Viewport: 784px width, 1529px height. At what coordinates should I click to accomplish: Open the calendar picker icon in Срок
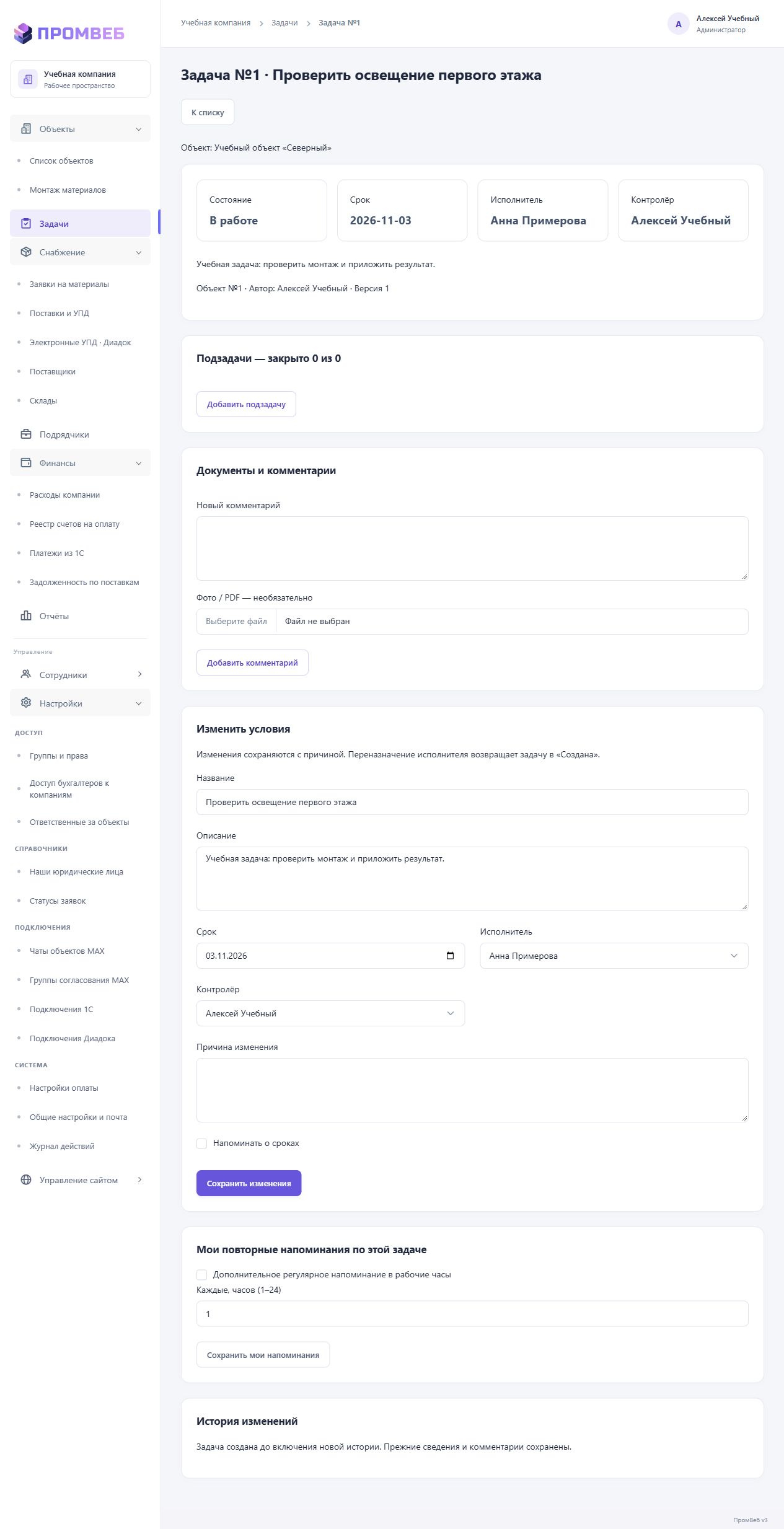451,956
